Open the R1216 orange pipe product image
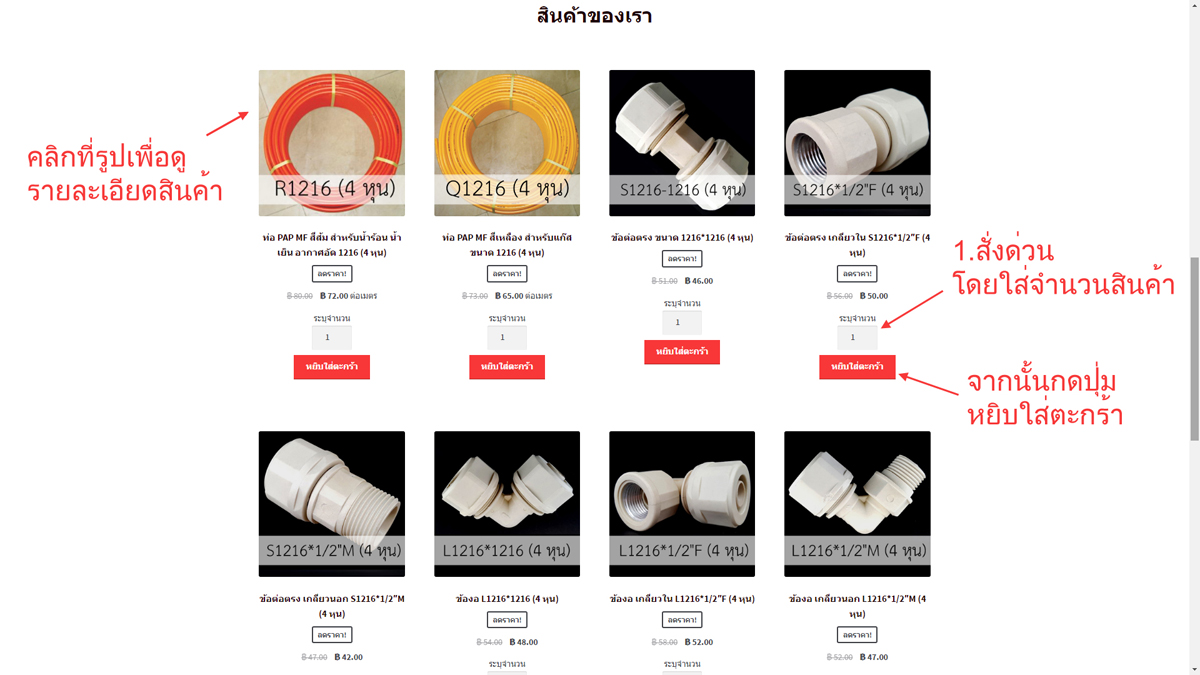The image size is (1200, 675). 332,143
